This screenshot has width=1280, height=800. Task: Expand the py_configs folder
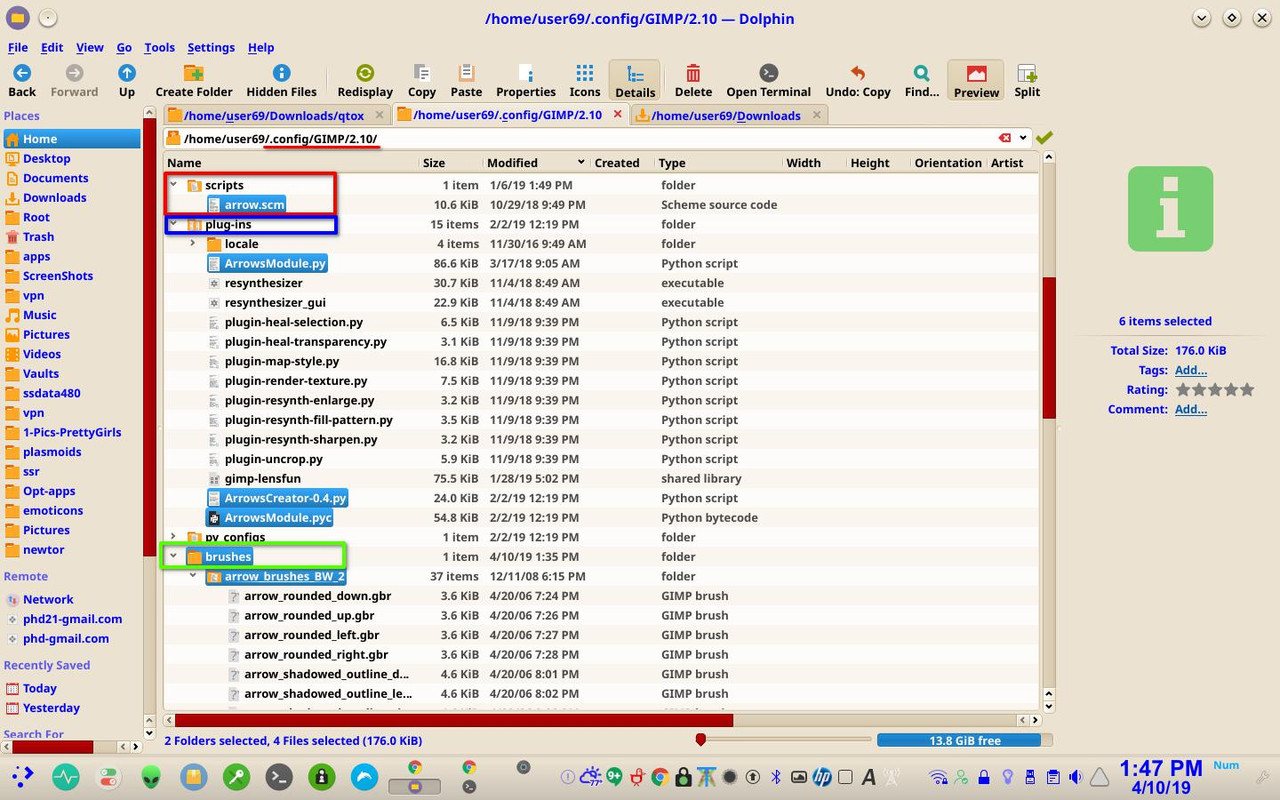click(x=173, y=537)
